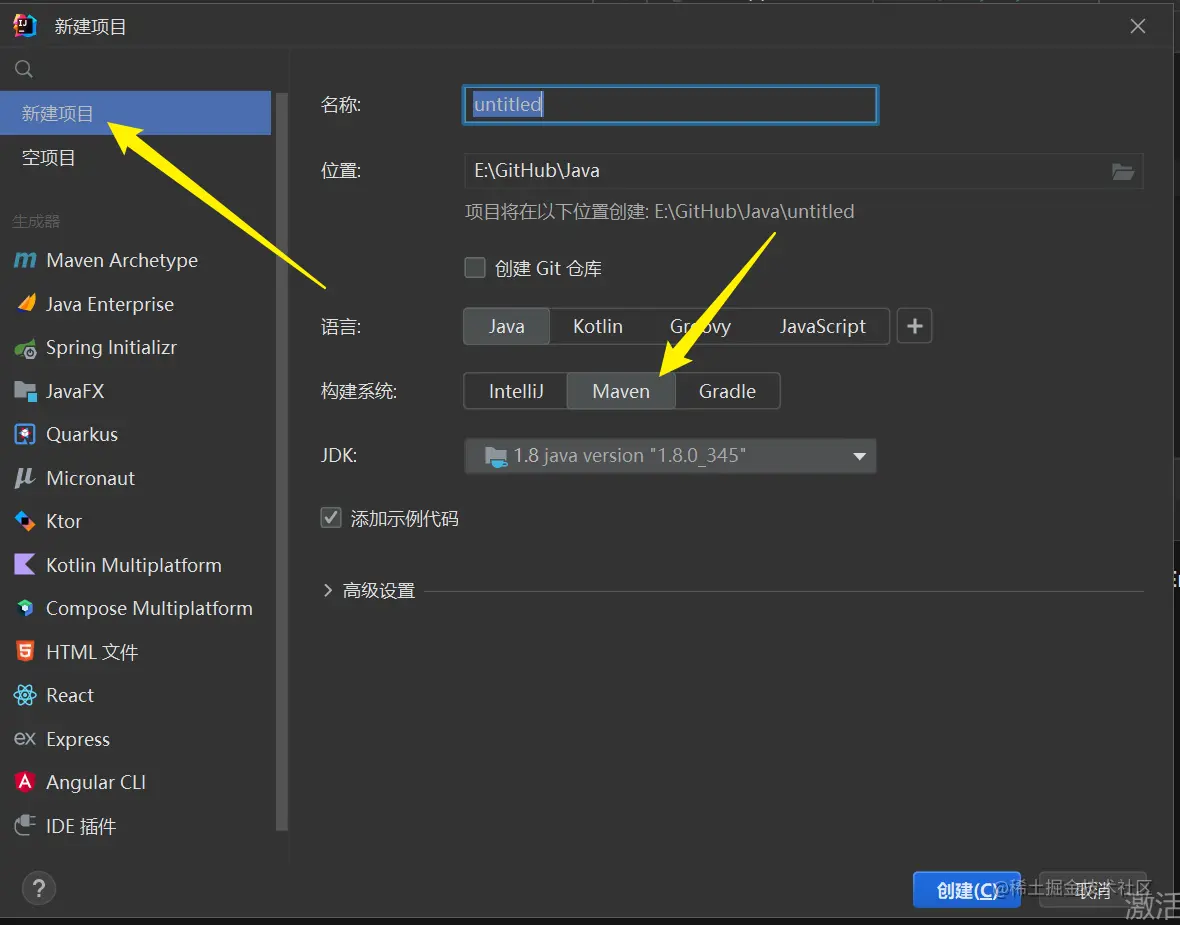Click the Ktor icon
Screen dimensions: 1180x925
coord(25,522)
